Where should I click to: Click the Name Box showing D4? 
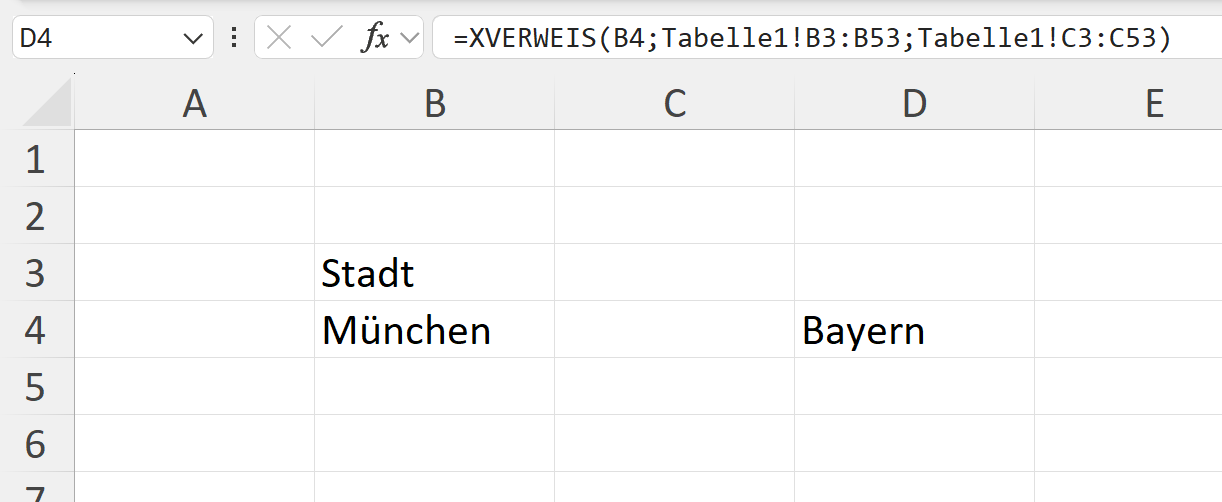(112, 38)
